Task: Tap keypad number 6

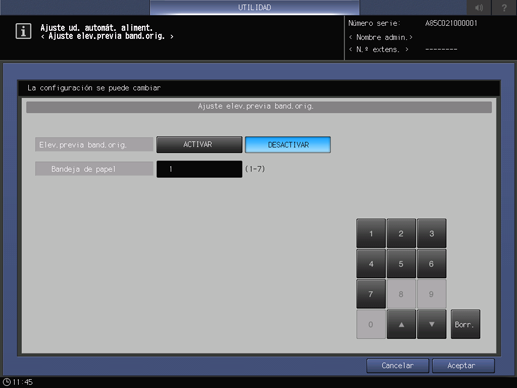Action: (x=431, y=264)
